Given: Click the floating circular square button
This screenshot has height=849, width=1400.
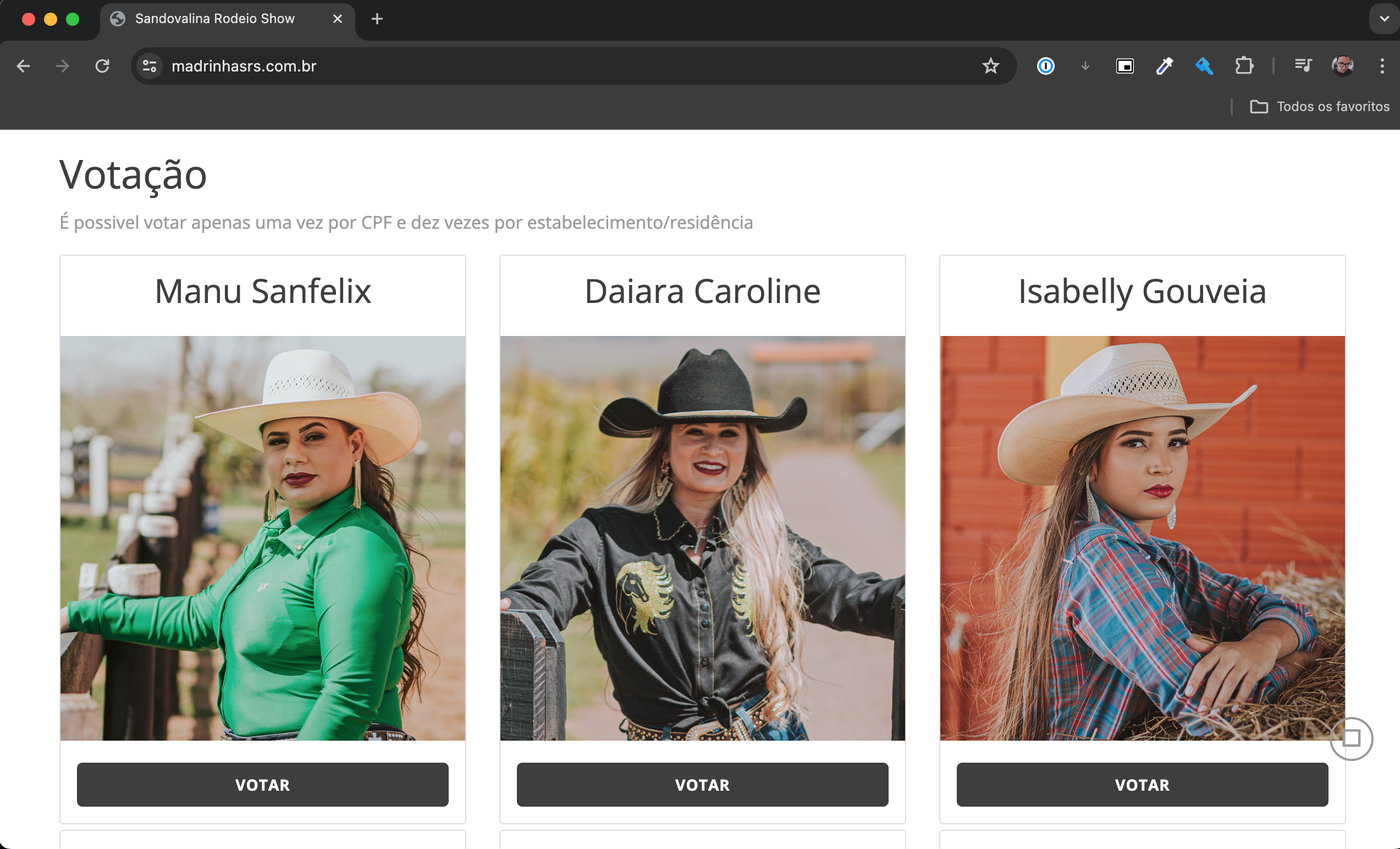Looking at the screenshot, I should [1351, 738].
